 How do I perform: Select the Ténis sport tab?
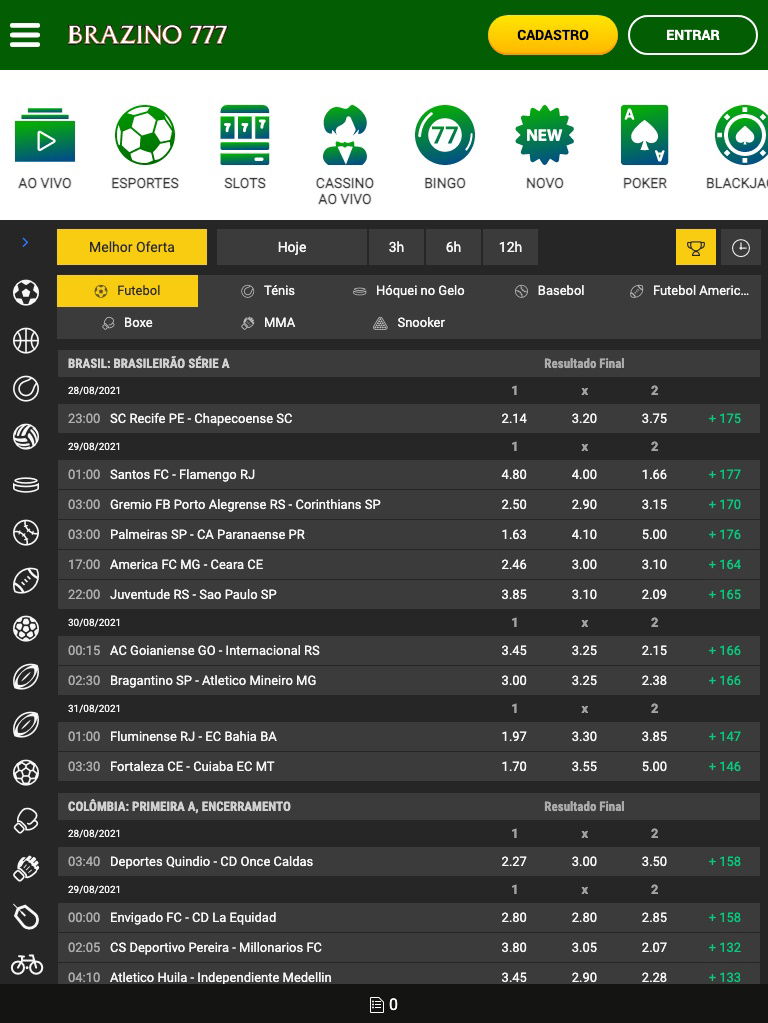coord(268,291)
